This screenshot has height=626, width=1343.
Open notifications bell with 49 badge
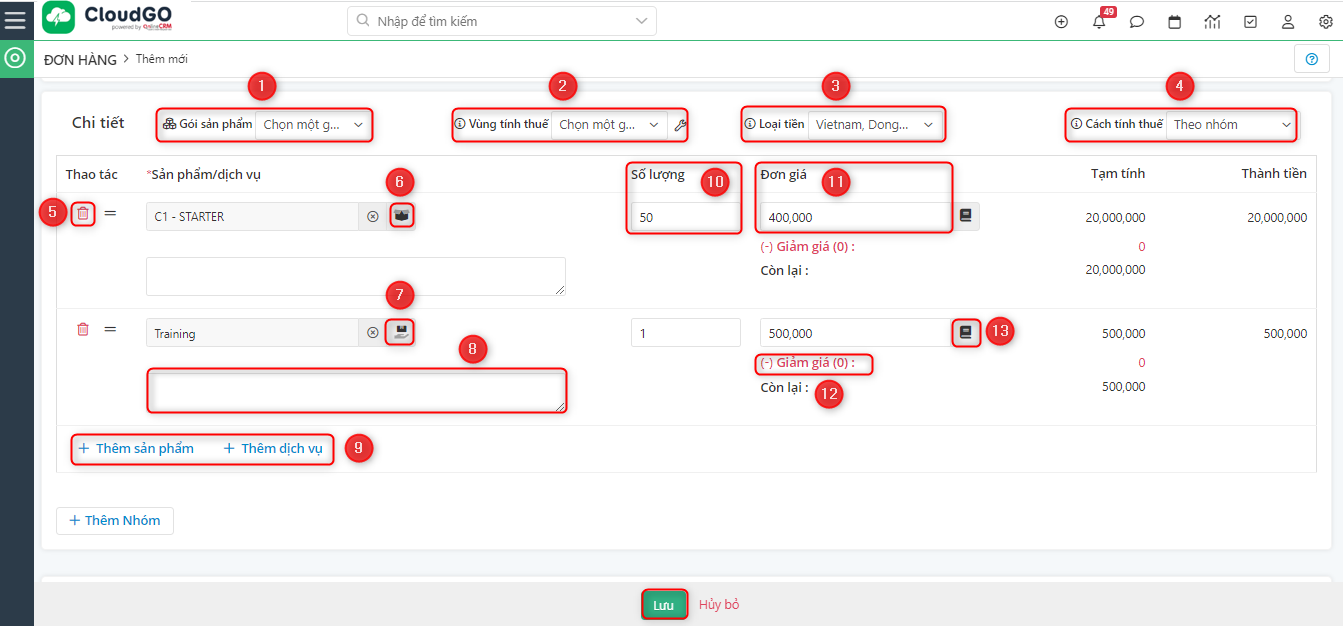[x=1099, y=21]
